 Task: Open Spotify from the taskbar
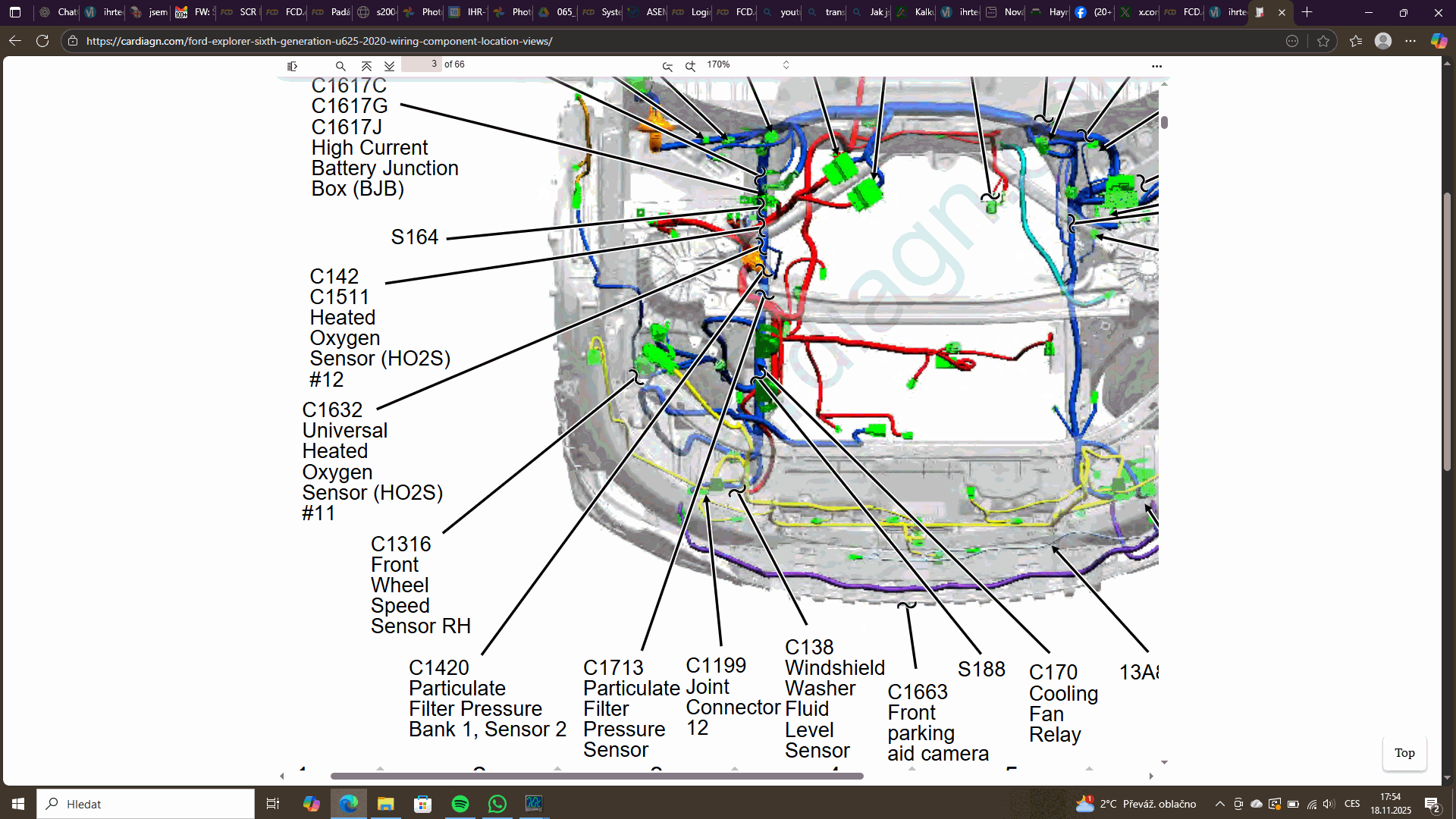pos(460,804)
